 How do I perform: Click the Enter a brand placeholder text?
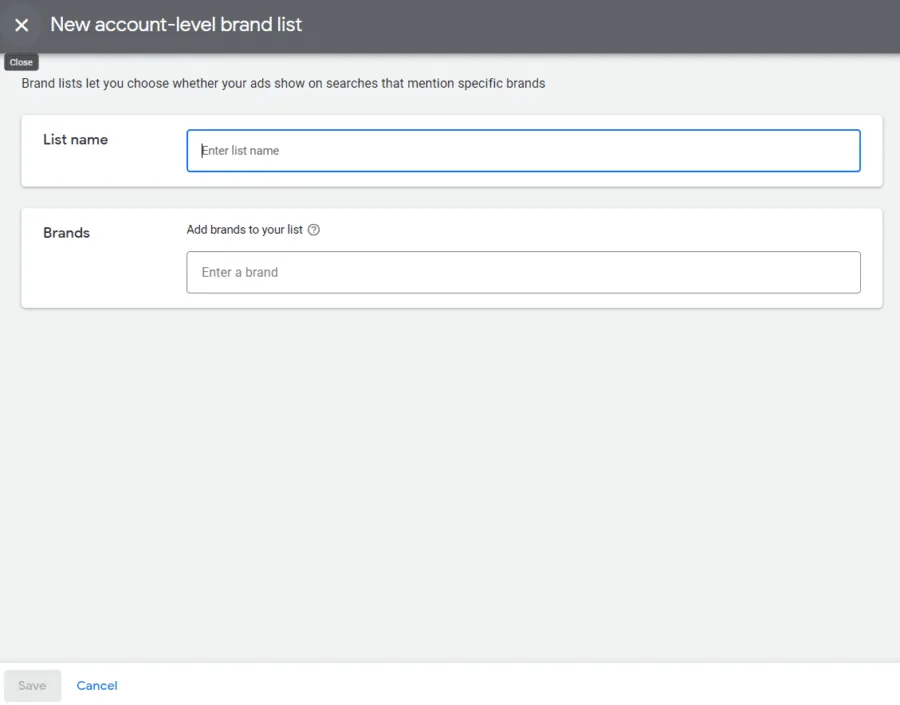click(240, 272)
